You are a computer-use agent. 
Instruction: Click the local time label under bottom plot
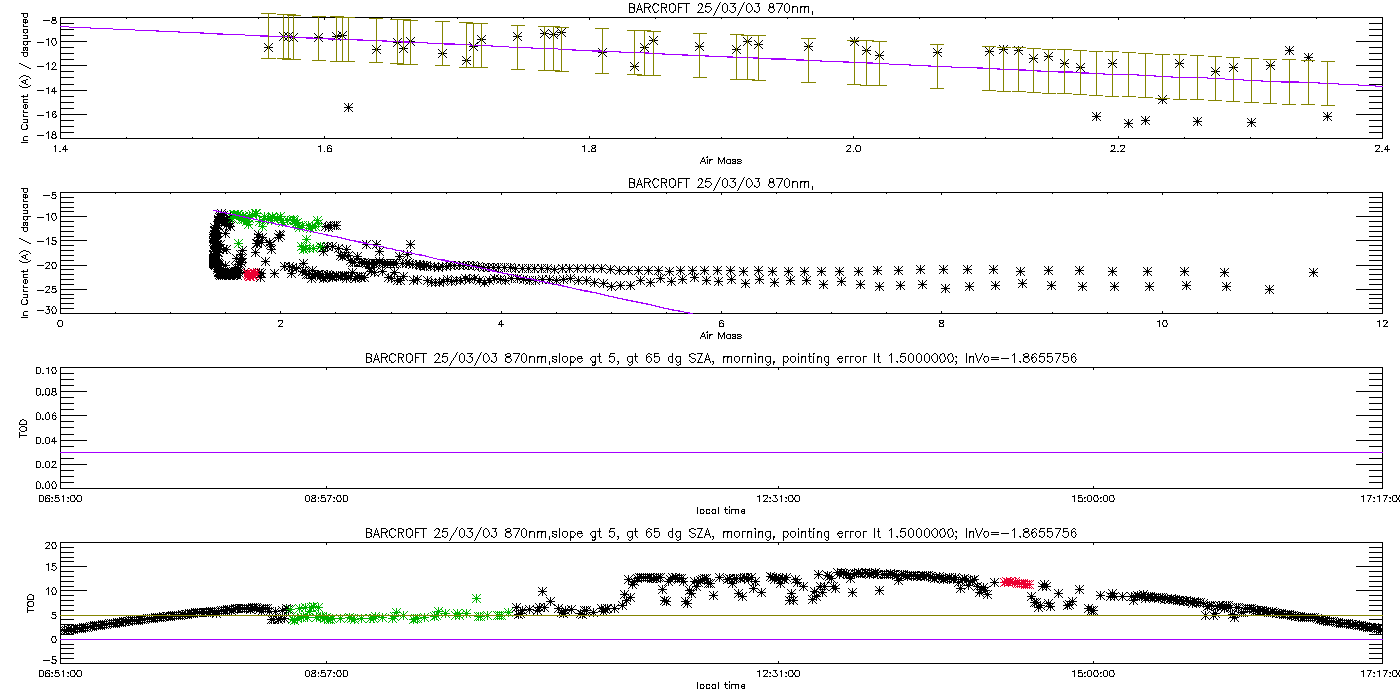(720, 686)
